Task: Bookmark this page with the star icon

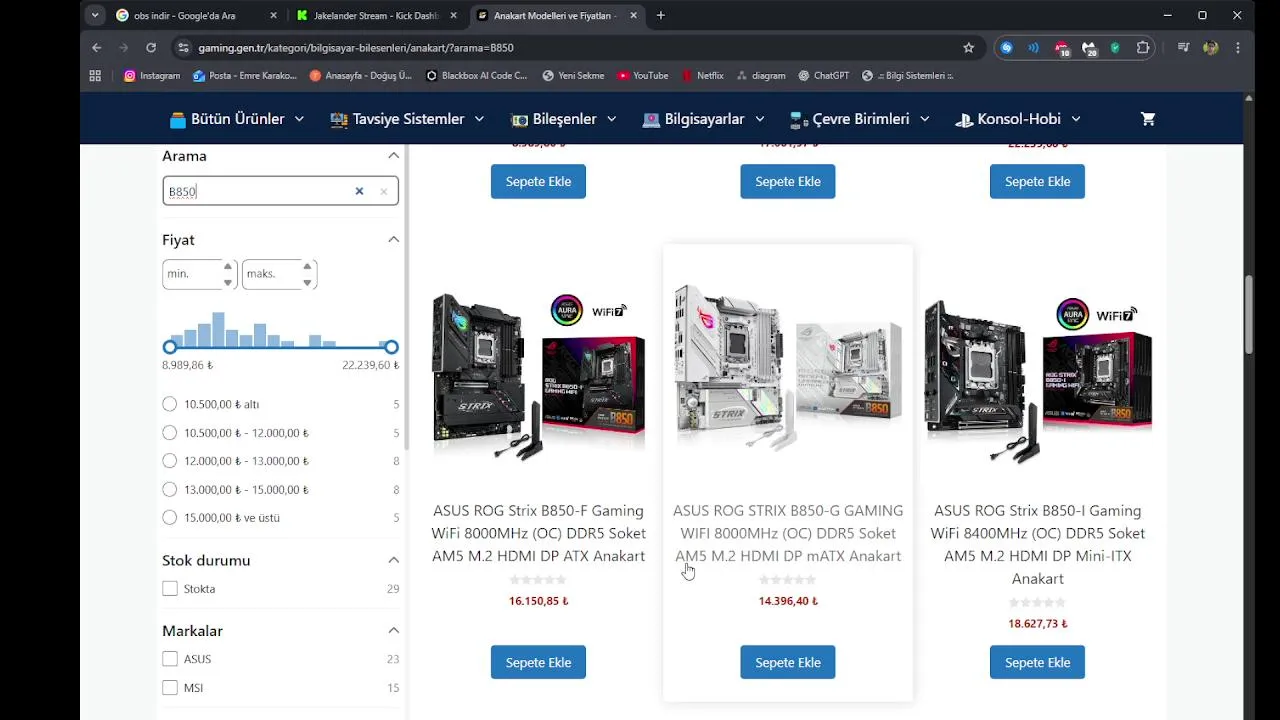Action: point(968,48)
